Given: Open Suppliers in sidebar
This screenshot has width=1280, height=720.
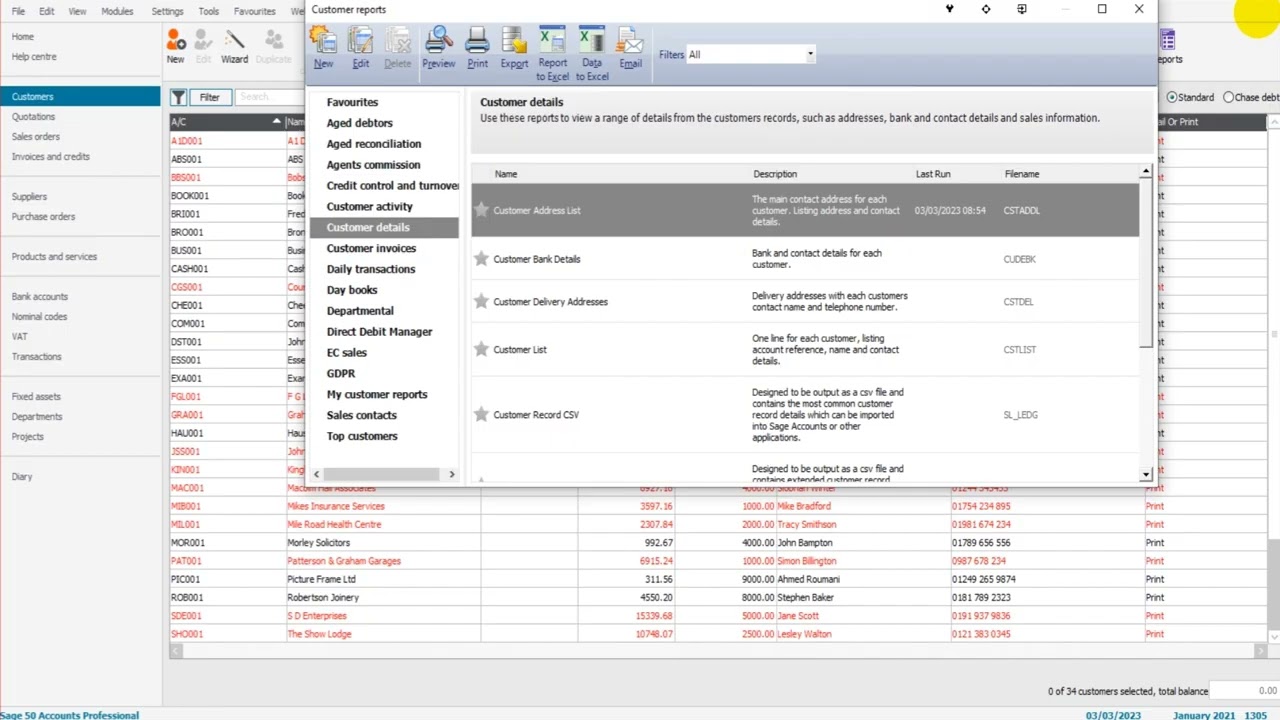Looking at the screenshot, I should tap(29, 197).
